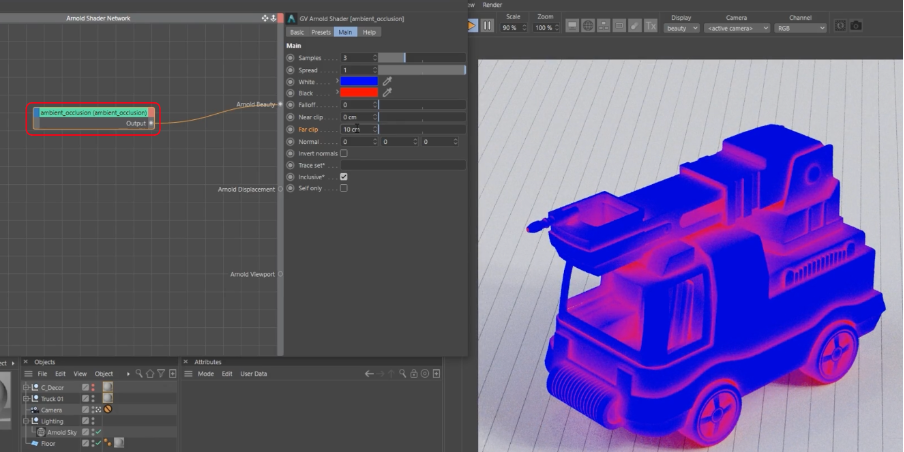Toggle the animation dot next to Samples

(291, 58)
